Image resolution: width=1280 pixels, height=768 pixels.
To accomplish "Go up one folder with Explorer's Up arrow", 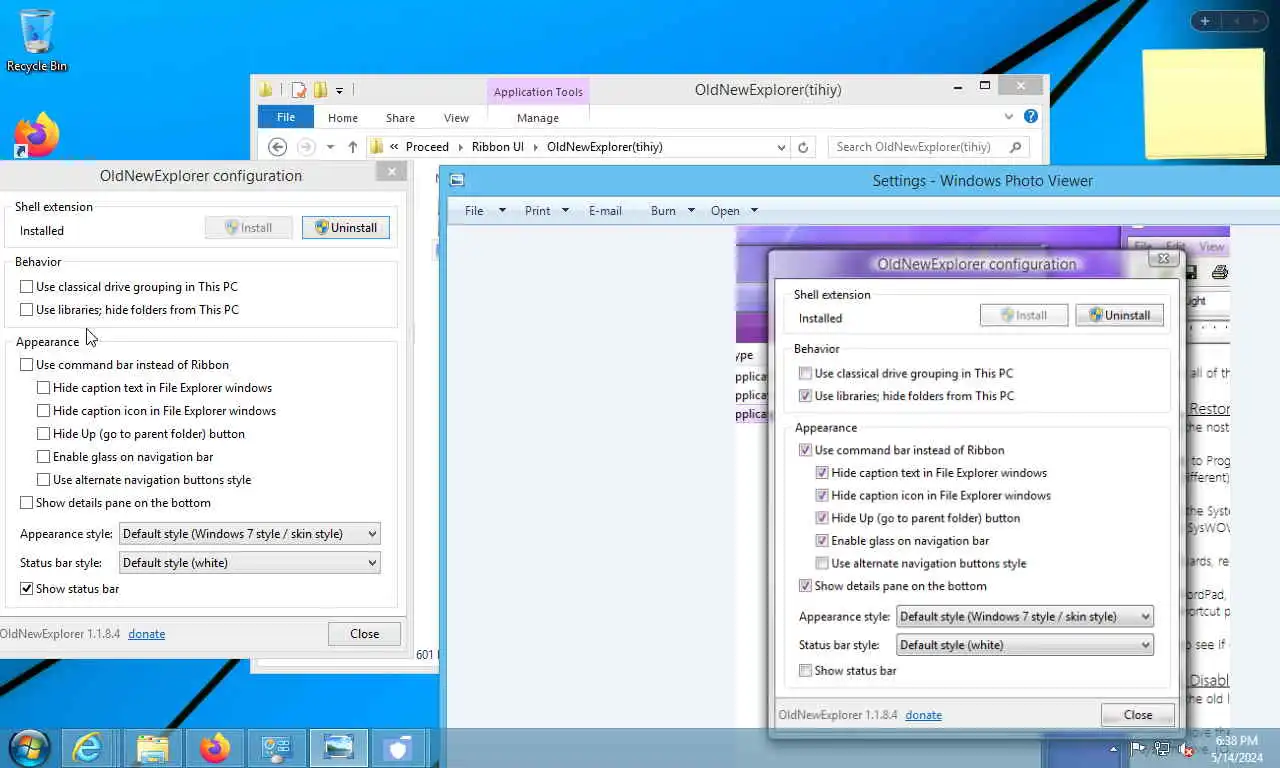I will click(x=353, y=147).
